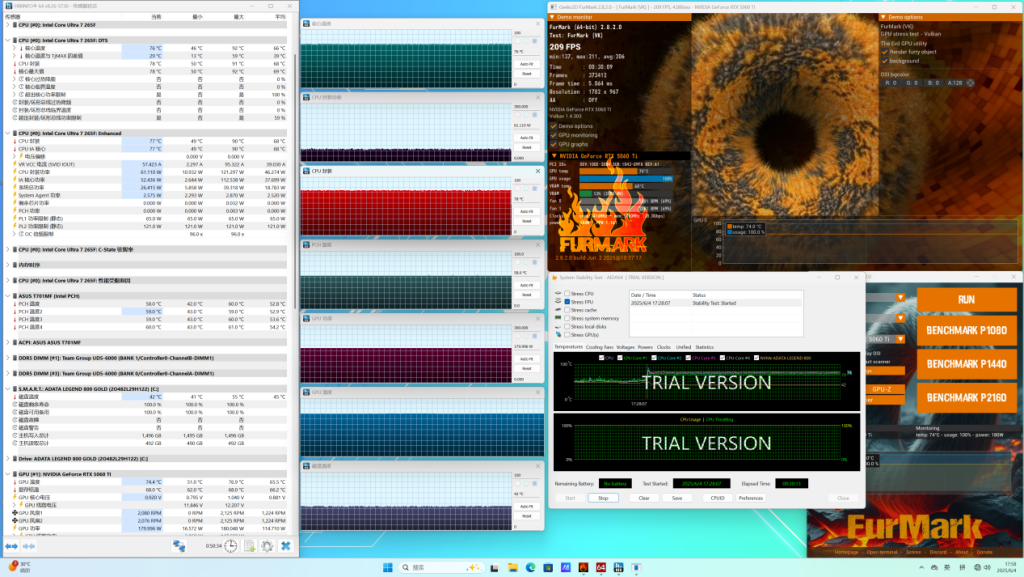
Task: Switch to the Cooling Fans tab in AIDA64
Action: tap(600, 347)
